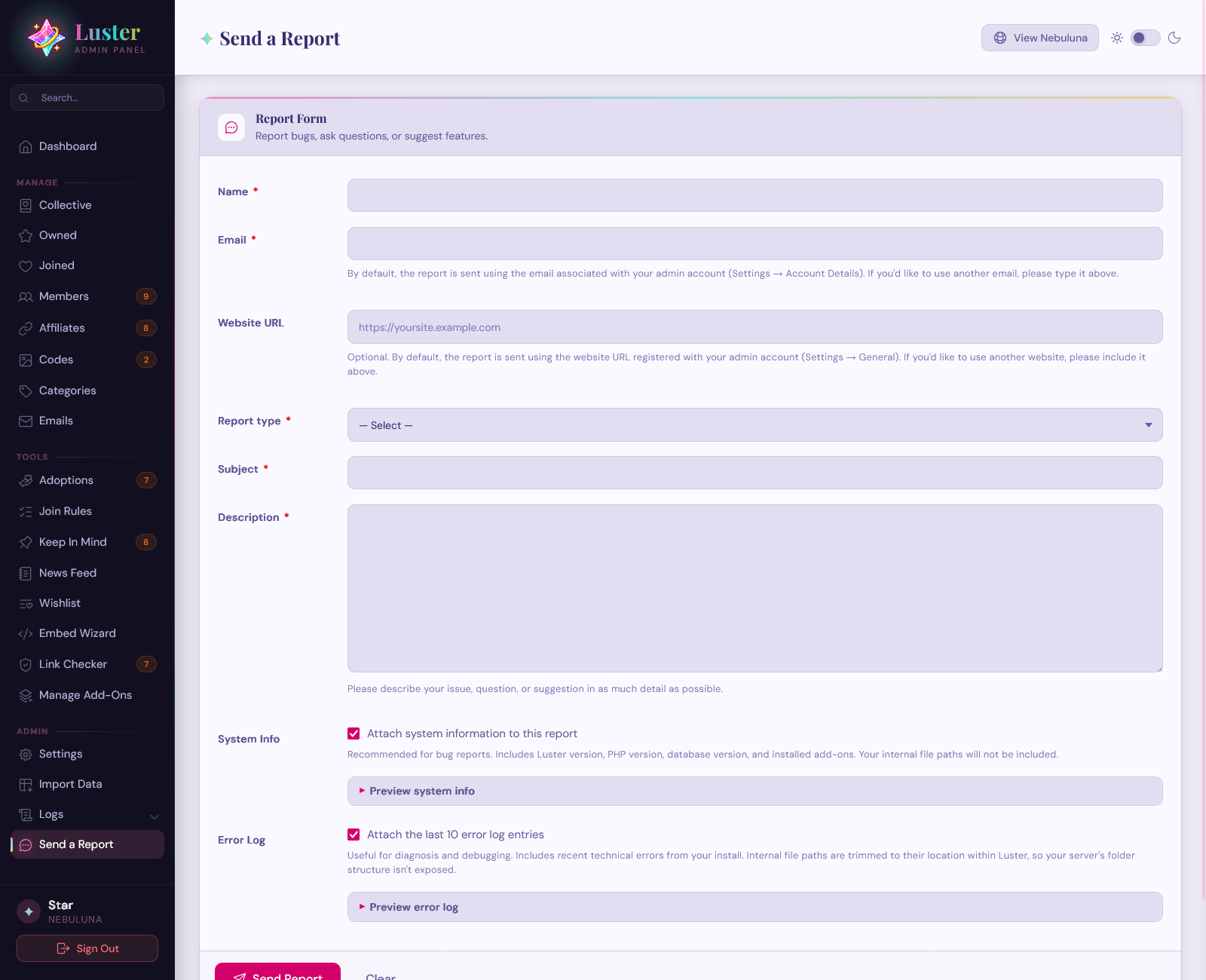Expand Preview system info section
The width and height of the screenshot is (1206, 980).
tap(755, 791)
